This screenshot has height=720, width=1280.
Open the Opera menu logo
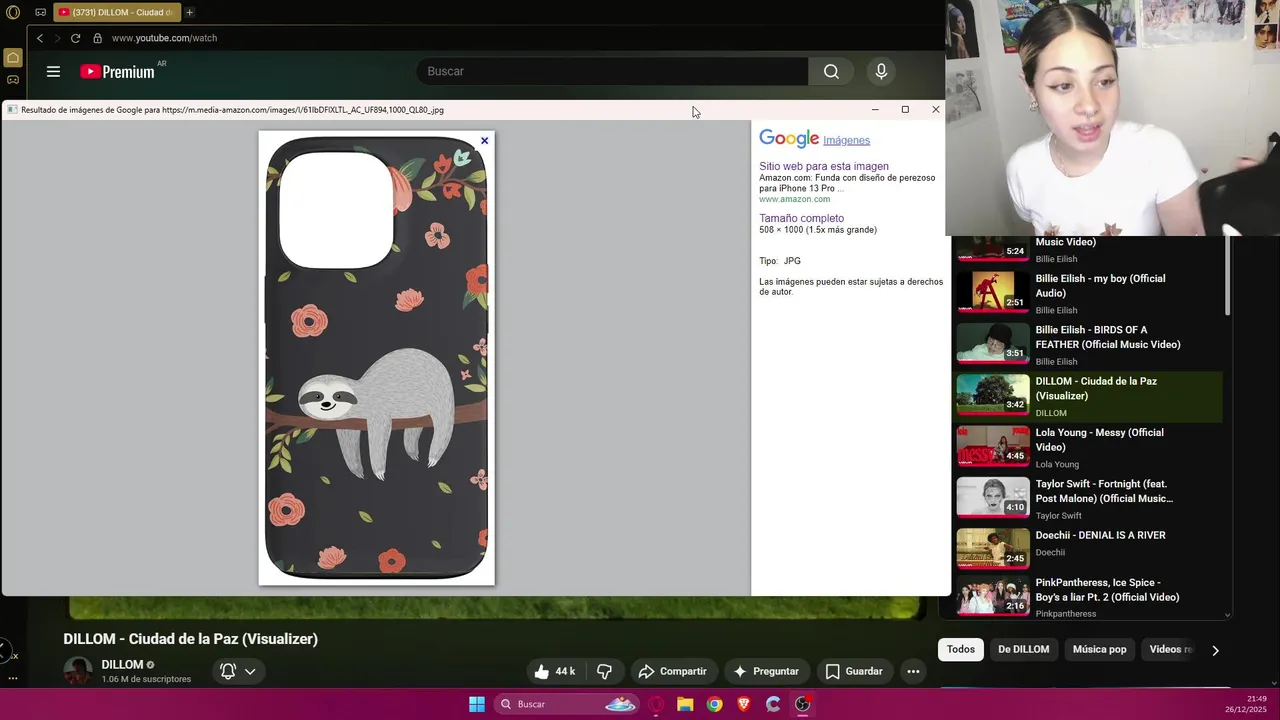coord(13,12)
